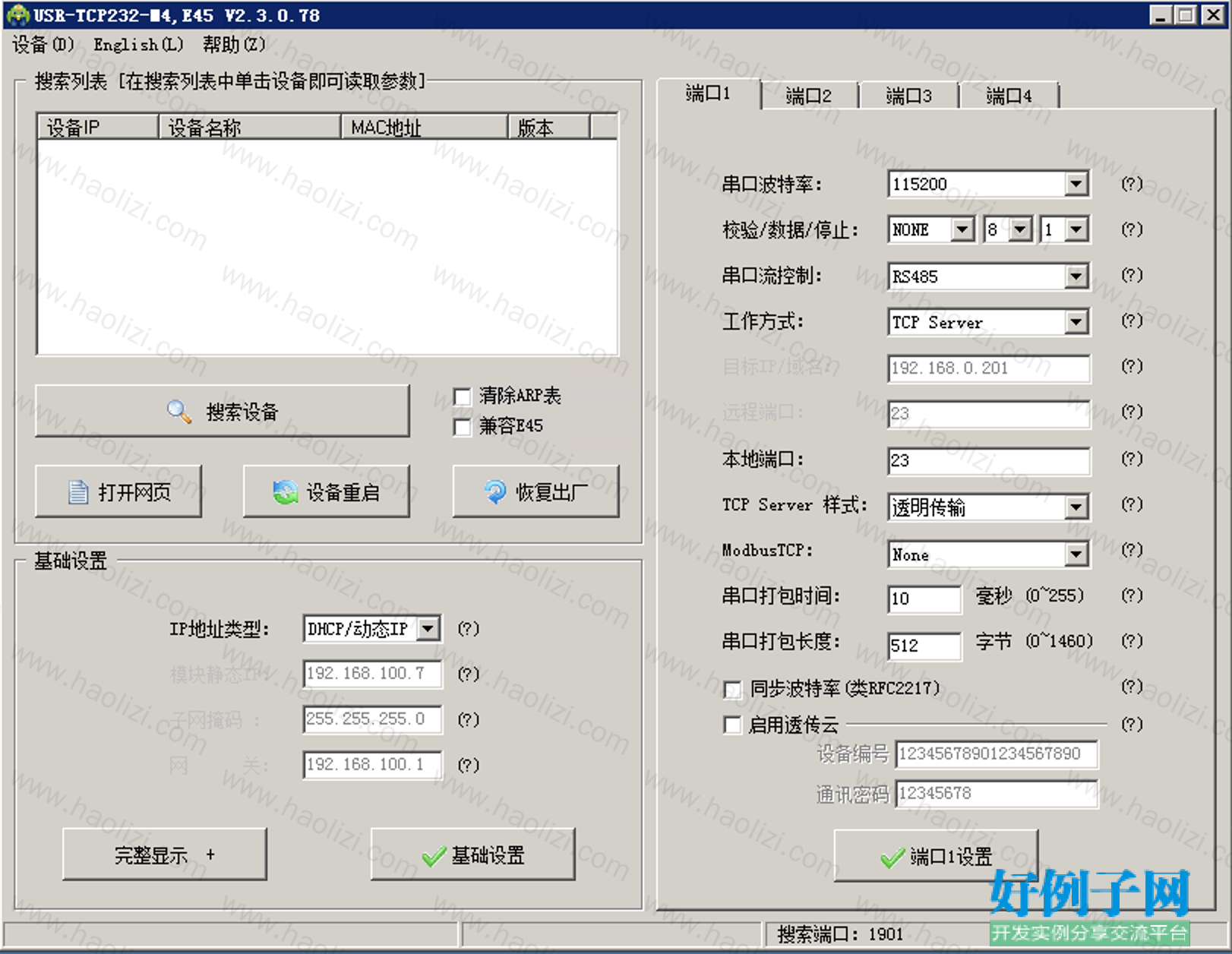Open help (?) for 串口打包长度
This screenshot has height=954, width=1232.
tap(1132, 641)
